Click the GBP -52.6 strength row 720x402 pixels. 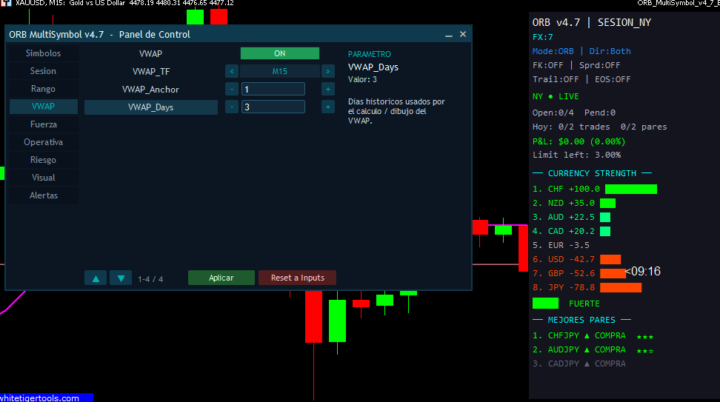579,273
